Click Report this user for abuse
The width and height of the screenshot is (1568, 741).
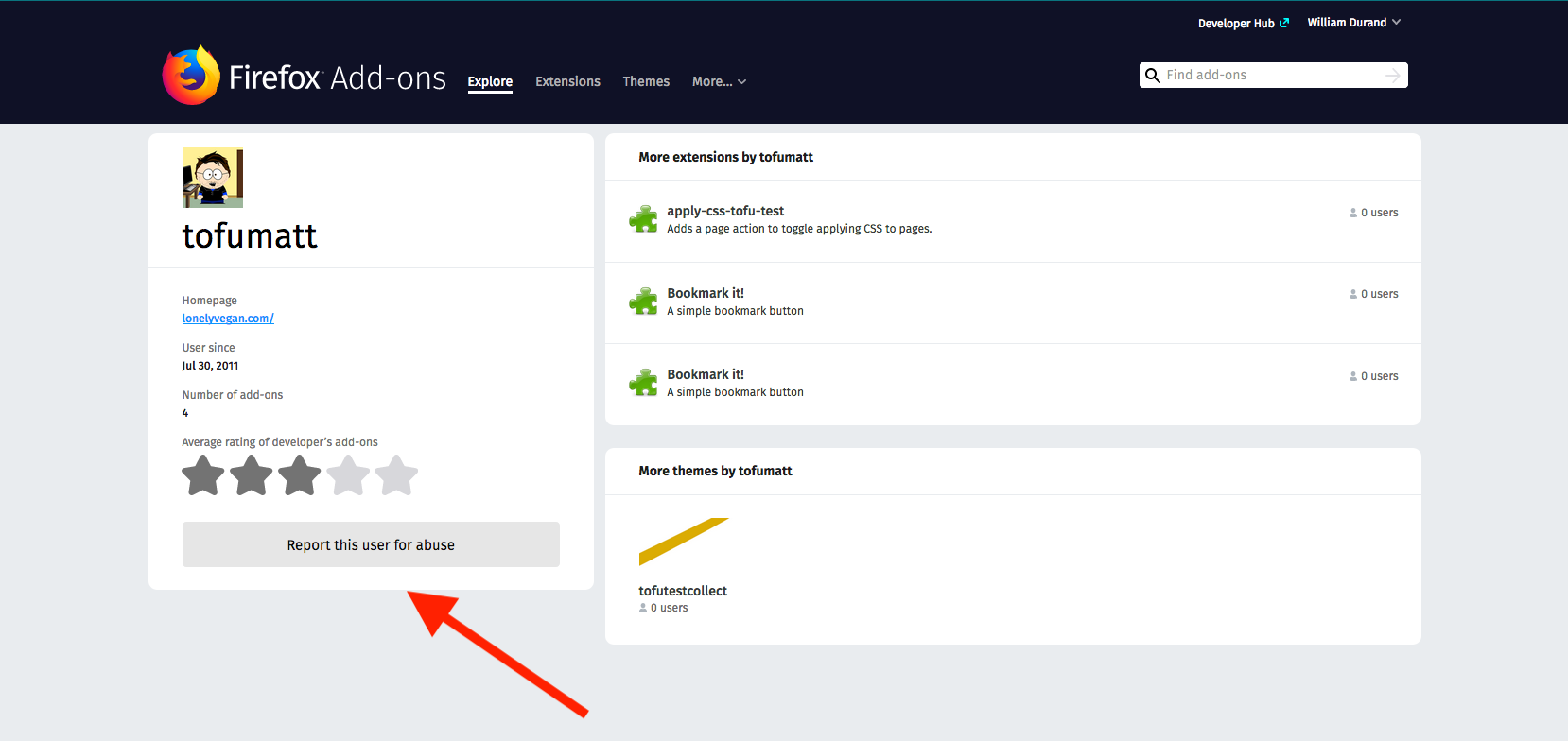point(371,544)
